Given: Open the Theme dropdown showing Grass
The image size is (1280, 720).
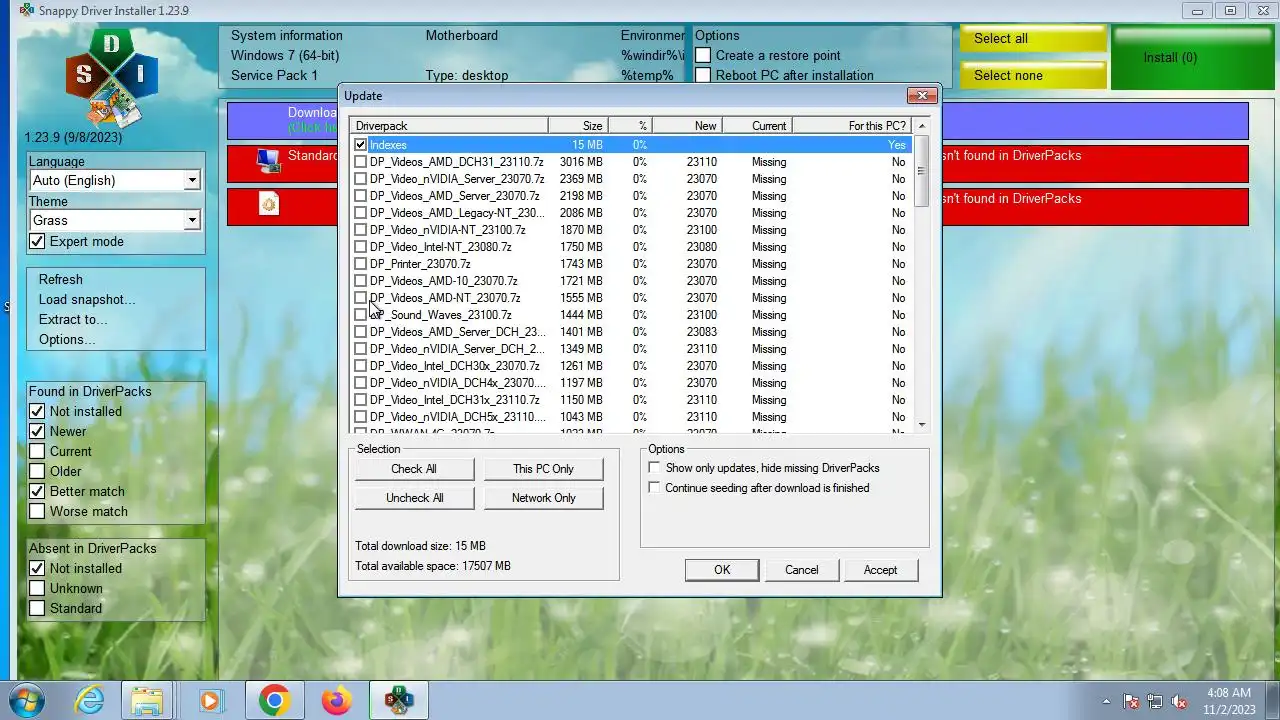Looking at the screenshot, I should (115, 220).
